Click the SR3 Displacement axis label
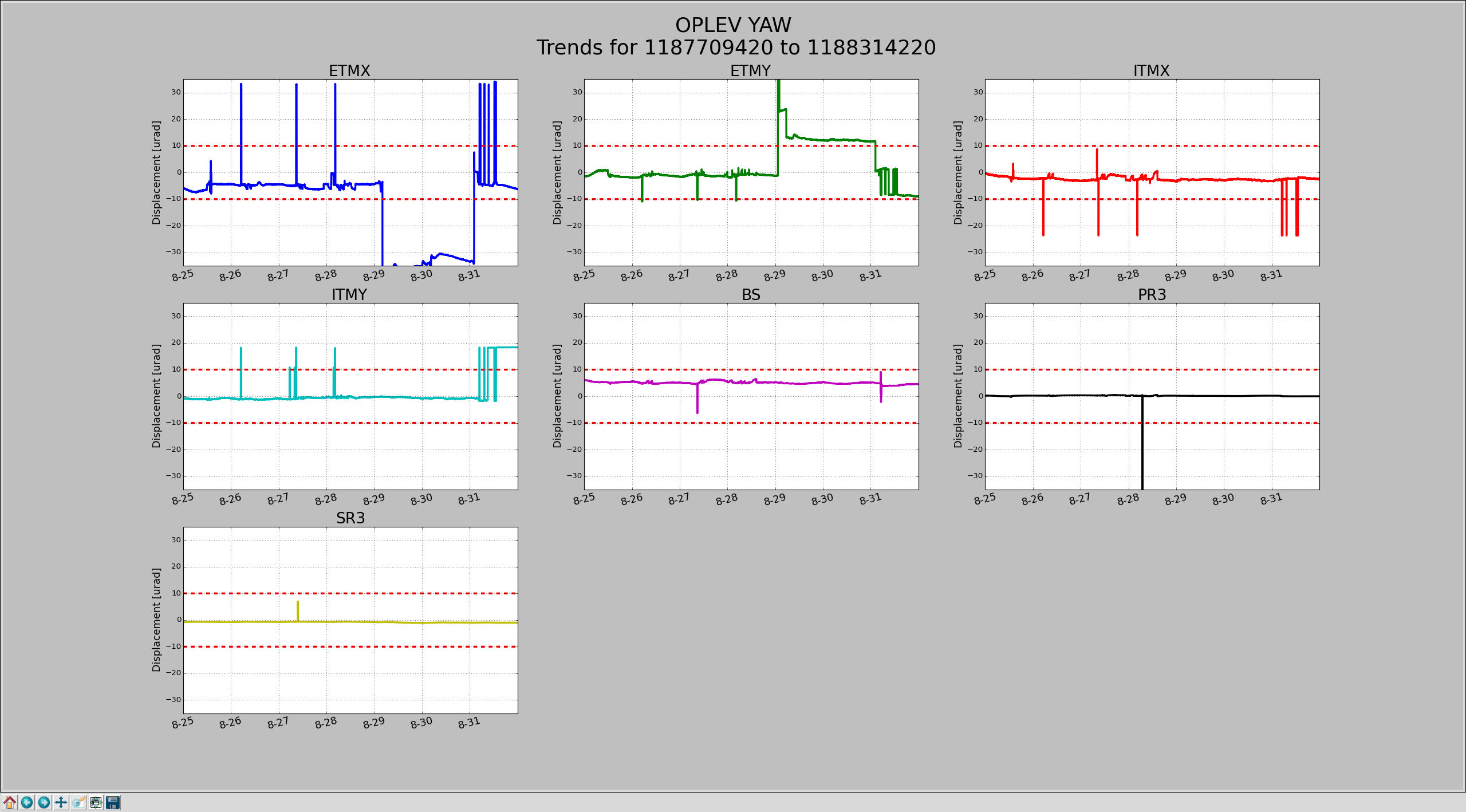 (156, 620)
